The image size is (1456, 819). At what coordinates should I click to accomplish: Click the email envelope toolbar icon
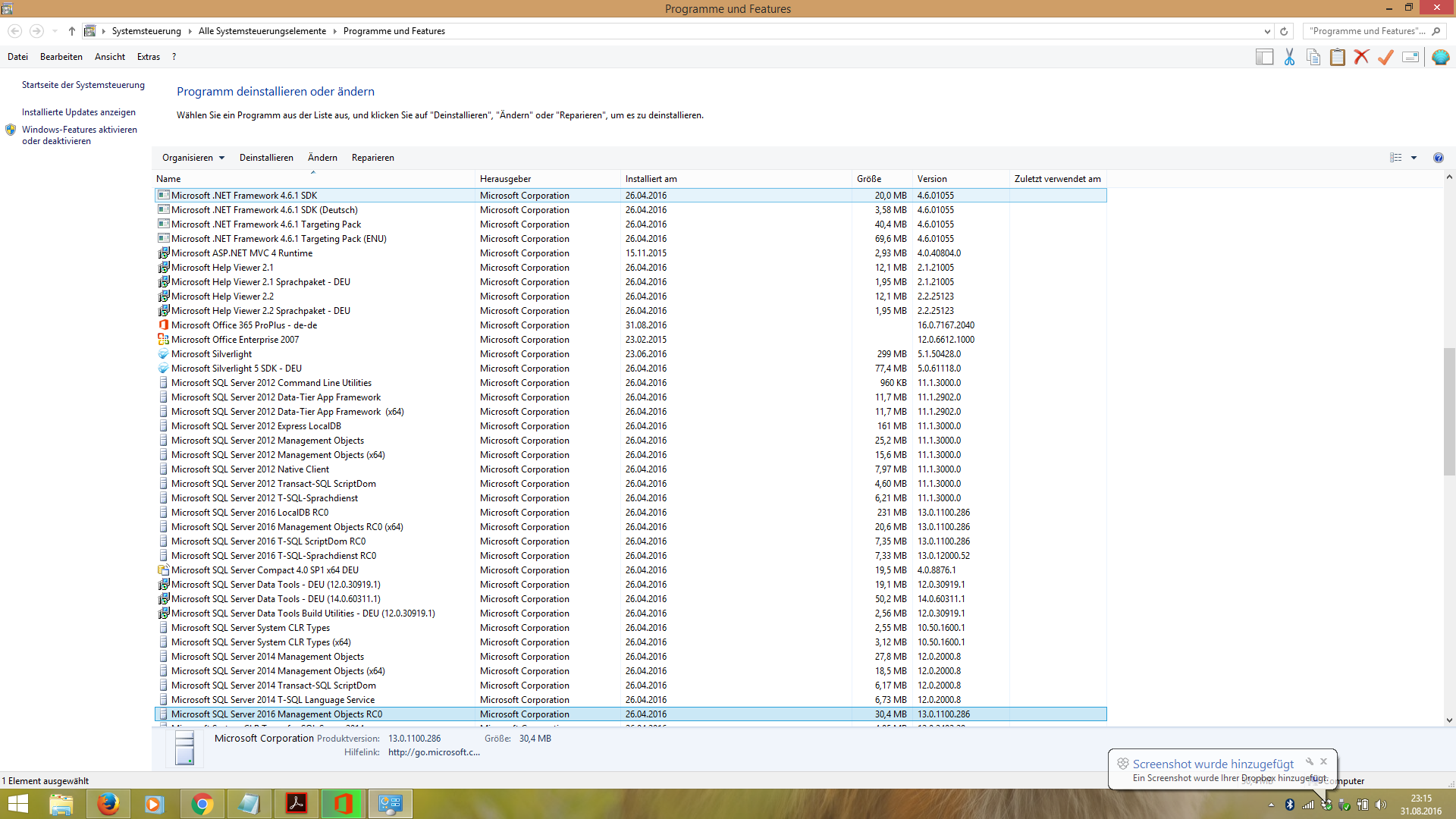[x=1410, y=57]
